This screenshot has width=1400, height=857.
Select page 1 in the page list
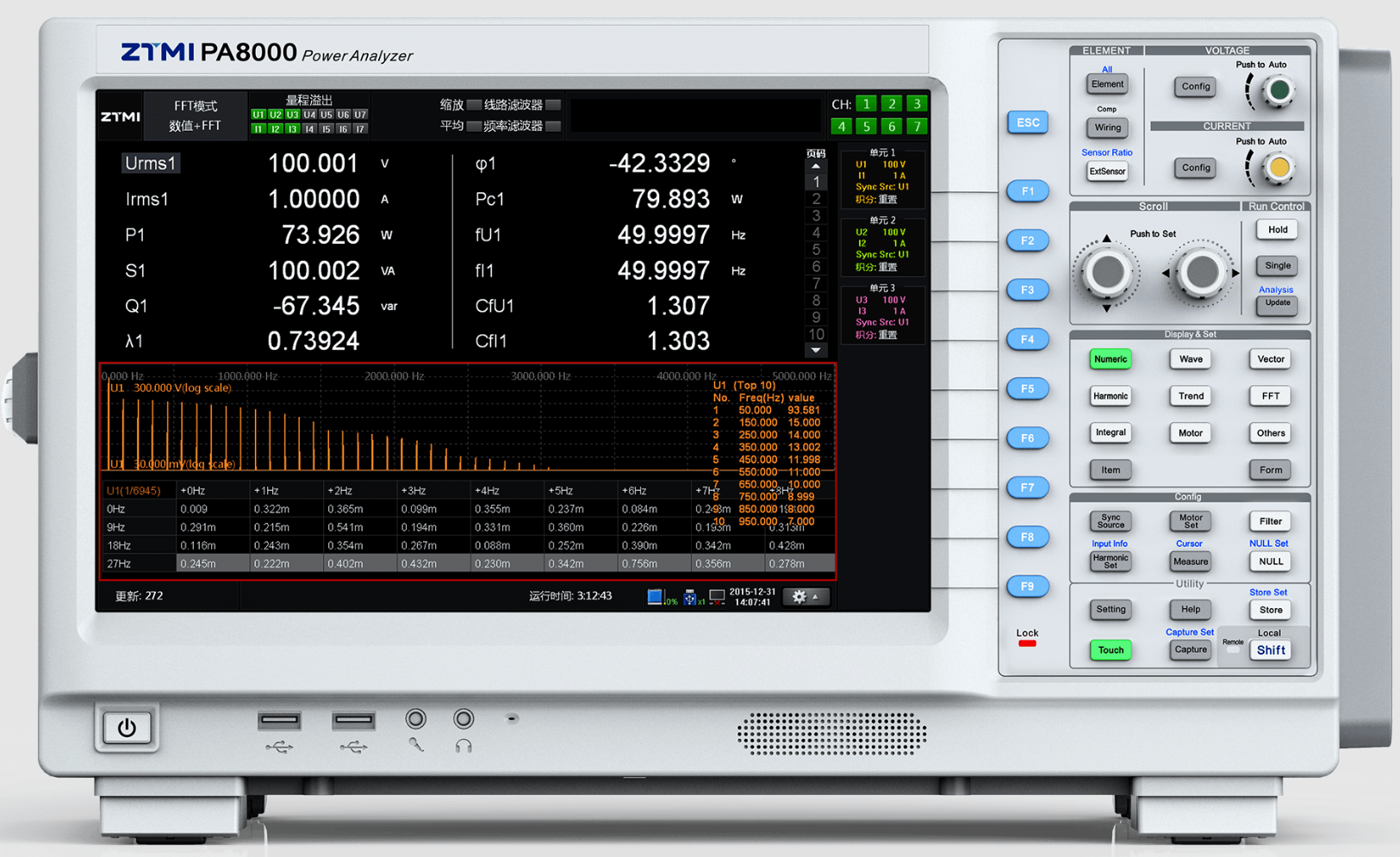[x=816, y=182]
